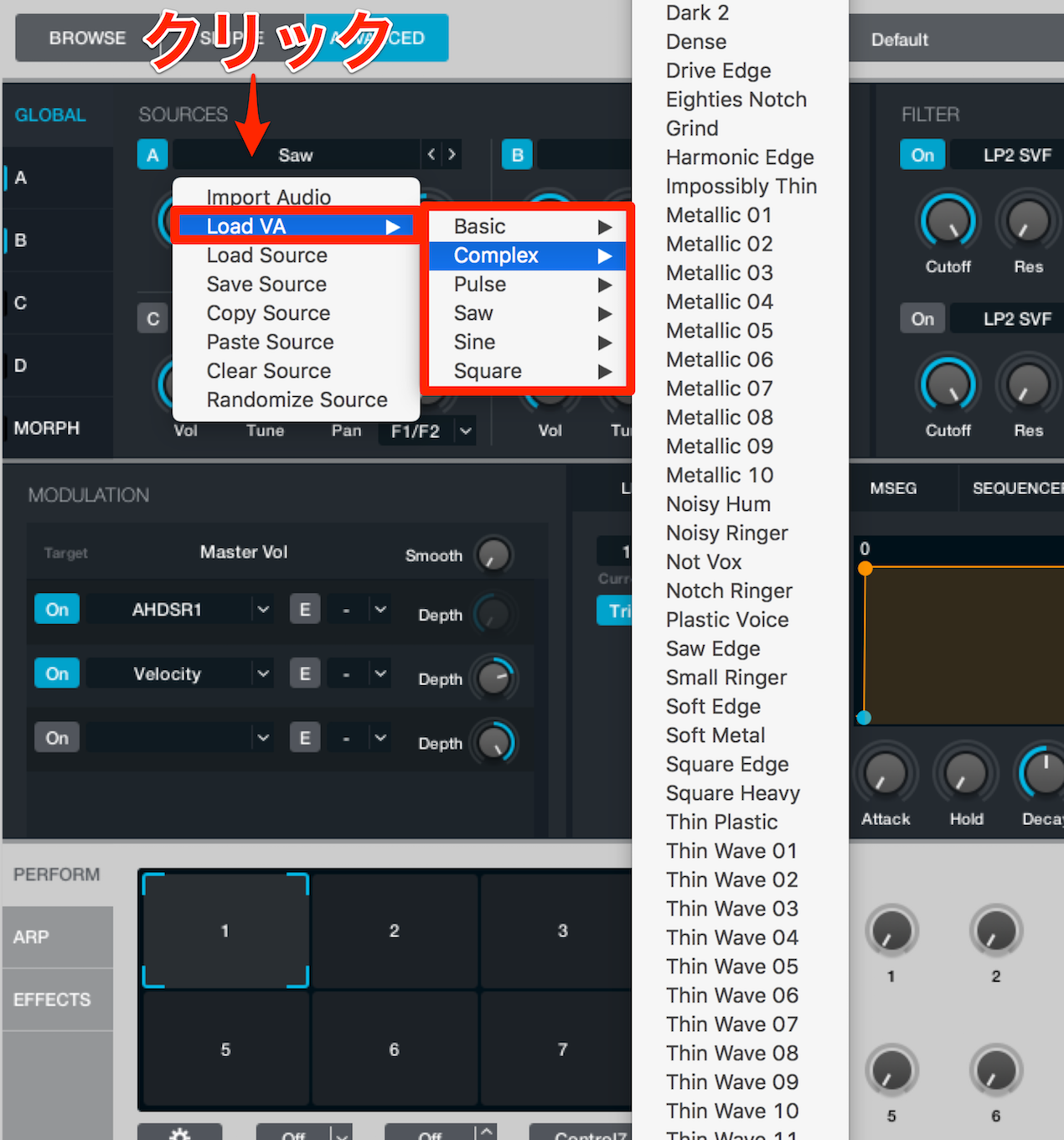Toggle Velocity modulation On button
The width and height of the screenshot is (1064, 1140).
57,673
